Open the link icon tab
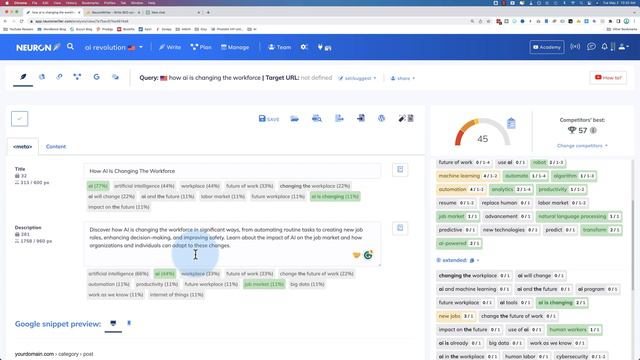 coord(59,77)
